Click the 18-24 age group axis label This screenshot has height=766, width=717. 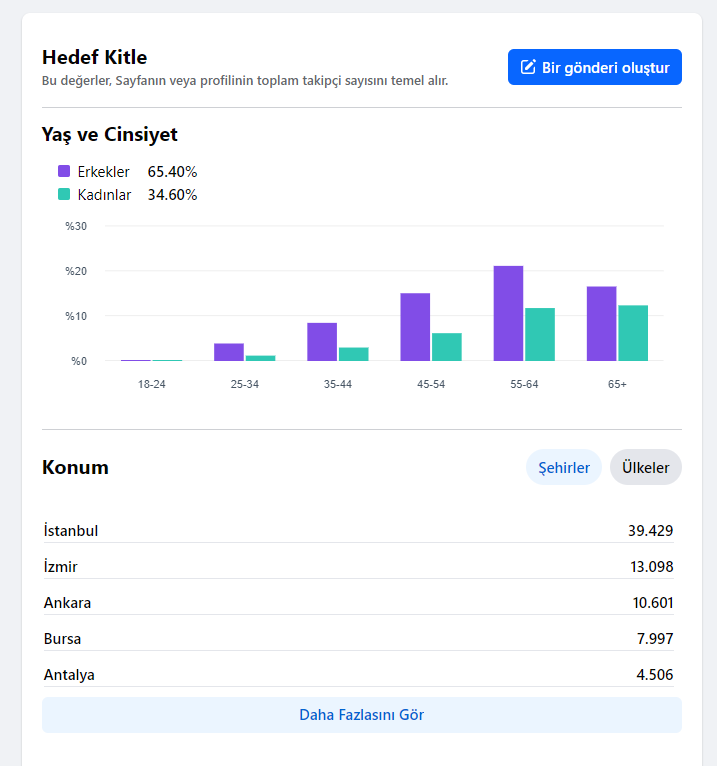click(151, 384)
